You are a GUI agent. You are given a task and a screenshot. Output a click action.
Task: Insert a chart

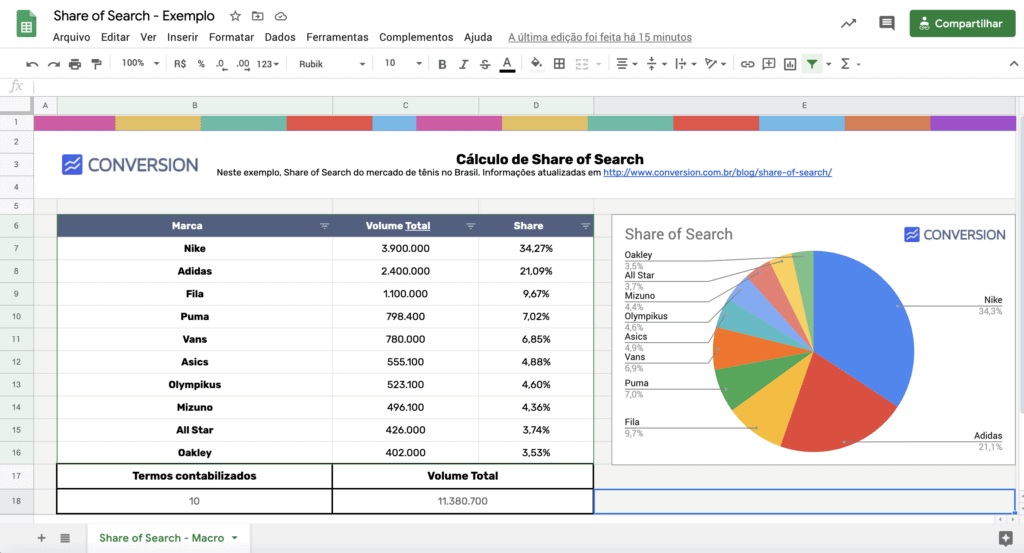790,64
